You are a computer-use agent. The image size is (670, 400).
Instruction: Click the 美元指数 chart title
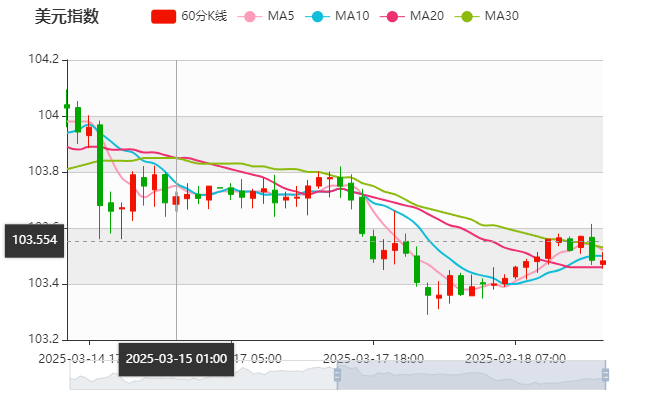click(x=67, y=17)
